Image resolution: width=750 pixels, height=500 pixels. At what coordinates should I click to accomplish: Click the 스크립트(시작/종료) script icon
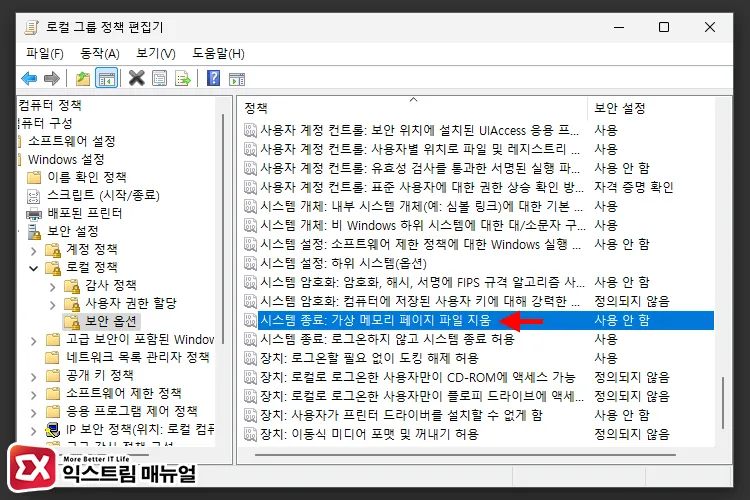(x=34, y=196)
